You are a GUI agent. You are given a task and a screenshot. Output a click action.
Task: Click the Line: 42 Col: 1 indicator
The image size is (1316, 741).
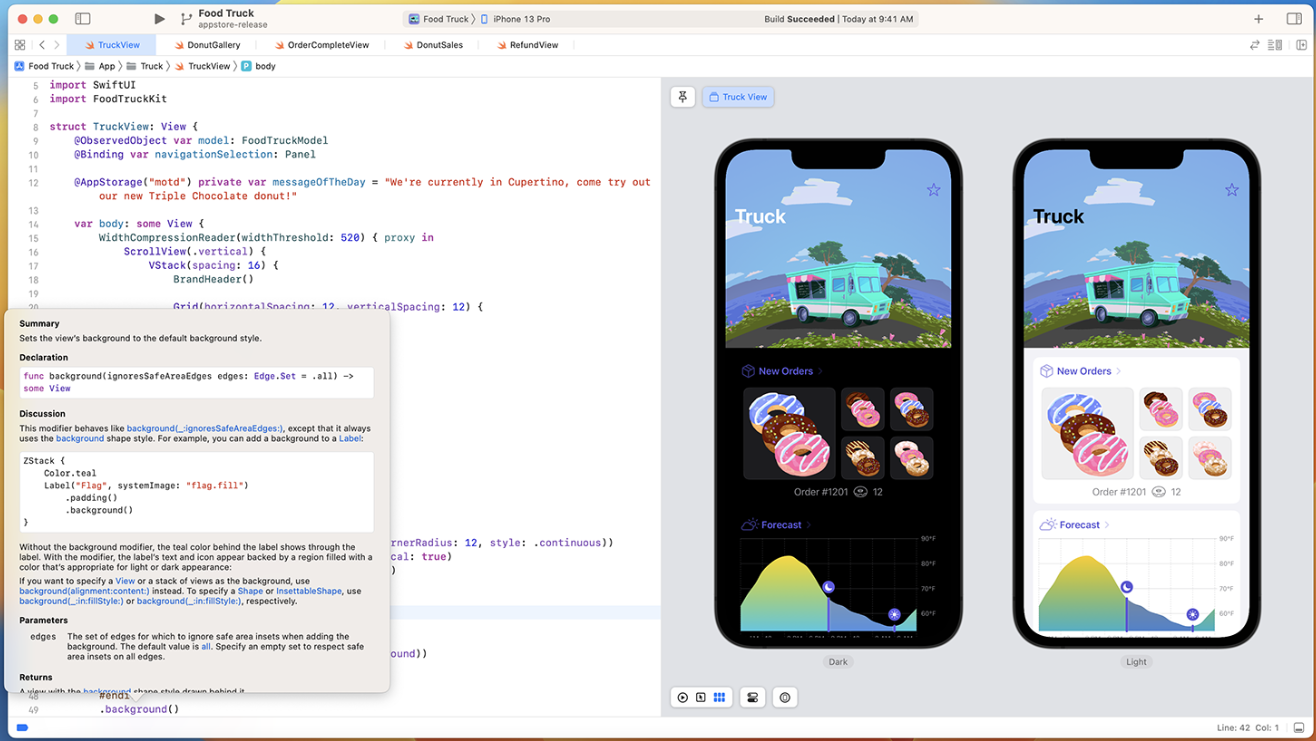coord(1249,728)
